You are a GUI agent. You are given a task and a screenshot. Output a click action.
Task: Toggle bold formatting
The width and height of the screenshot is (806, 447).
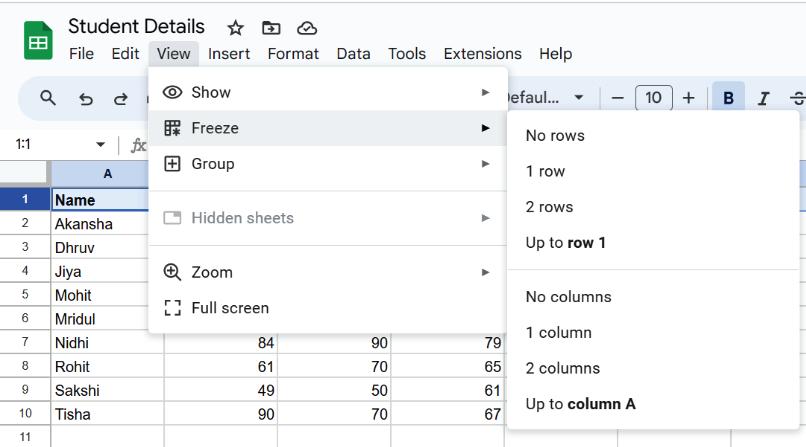tap(728, 98)
